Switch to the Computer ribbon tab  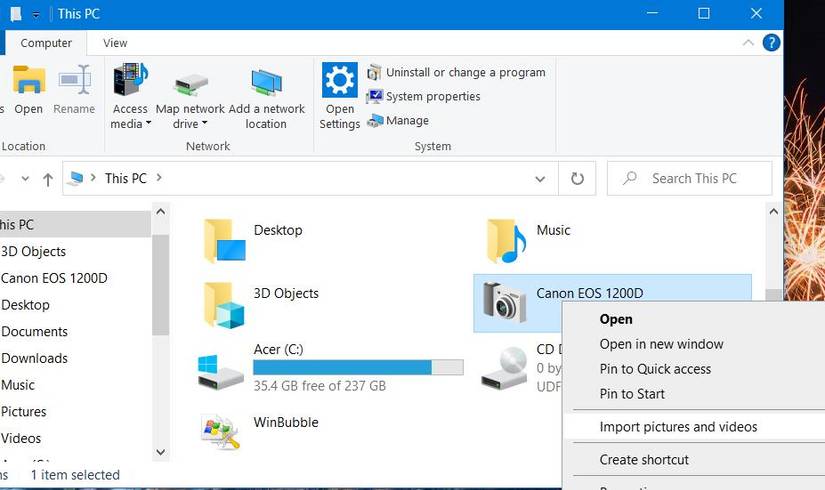pyautogui.click(x=46, y=43)
